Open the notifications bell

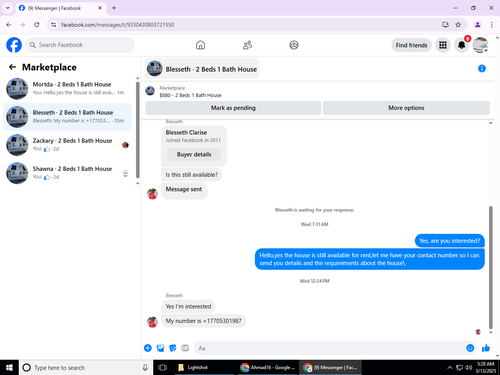(462, 45)
